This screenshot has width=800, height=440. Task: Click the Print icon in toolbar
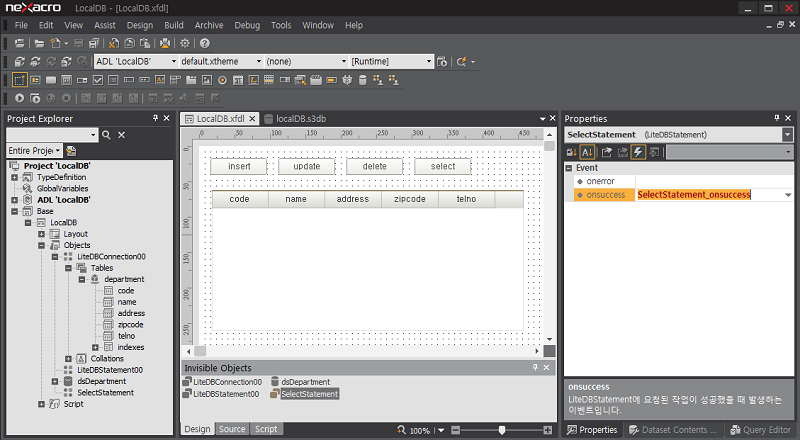165,43
